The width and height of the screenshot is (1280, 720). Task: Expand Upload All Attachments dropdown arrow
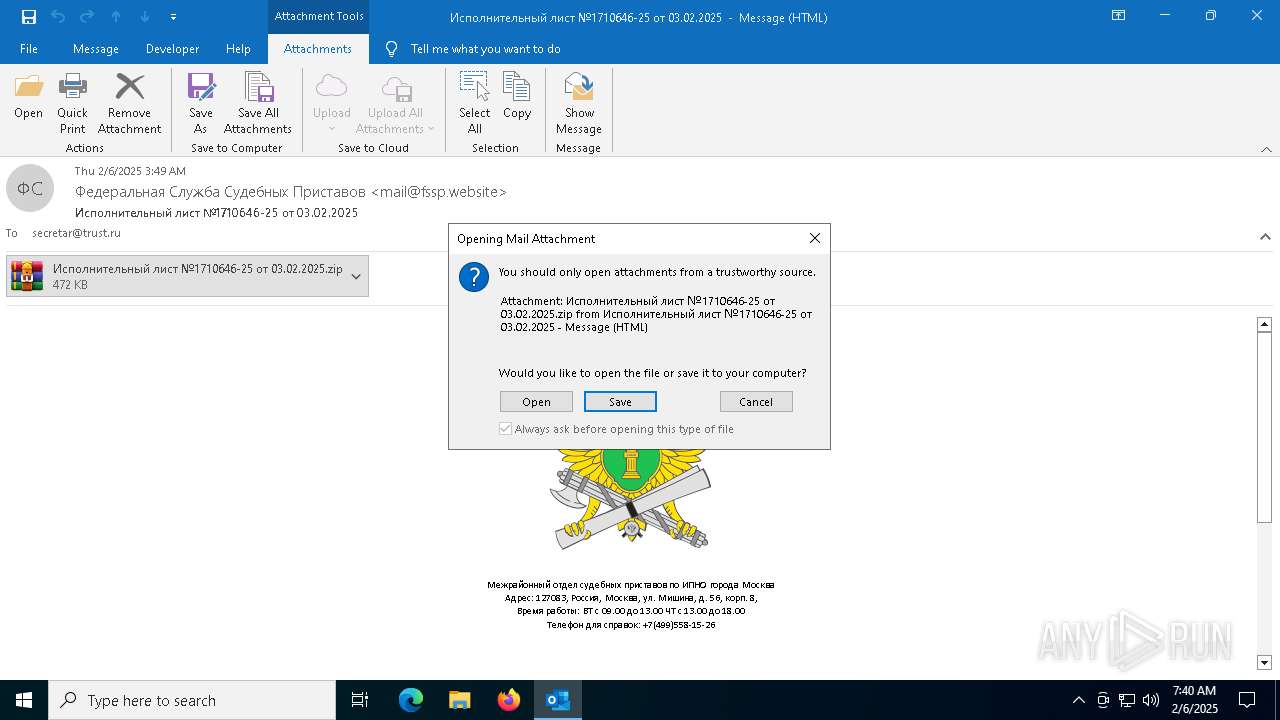click(x=431, y=129)
